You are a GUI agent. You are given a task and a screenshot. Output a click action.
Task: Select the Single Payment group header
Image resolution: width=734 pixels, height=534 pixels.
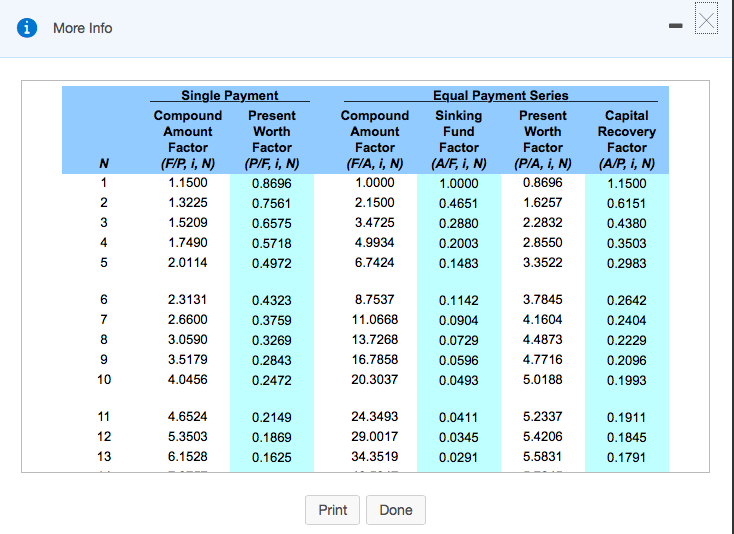(229, 96)
